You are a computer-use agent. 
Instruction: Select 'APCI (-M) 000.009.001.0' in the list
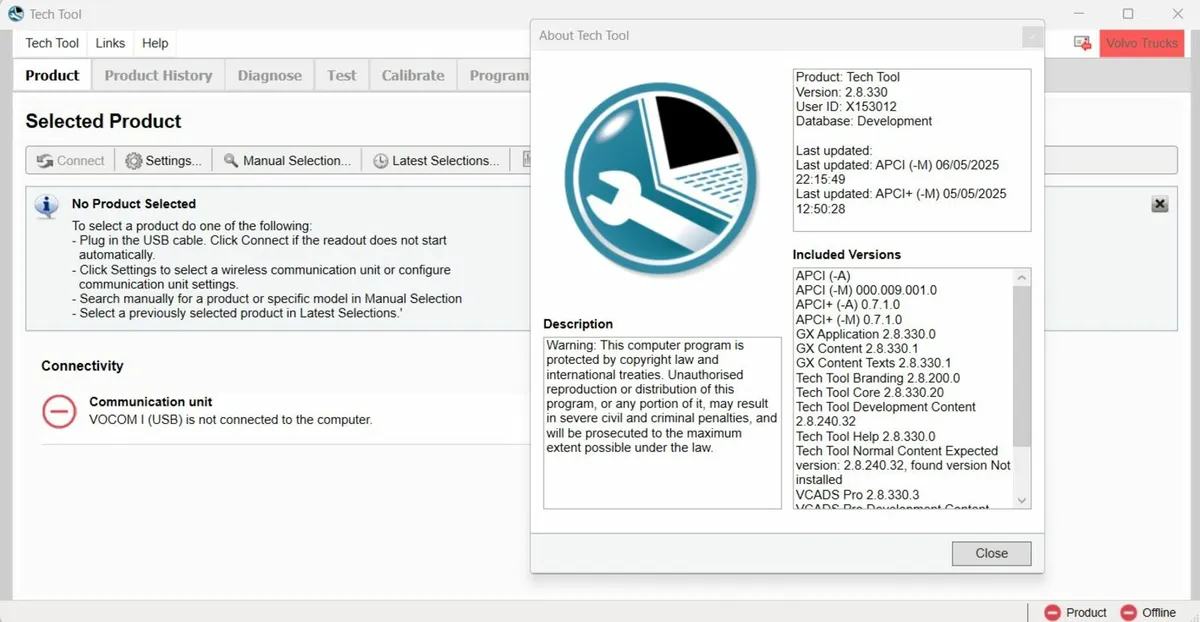(866, 290)
